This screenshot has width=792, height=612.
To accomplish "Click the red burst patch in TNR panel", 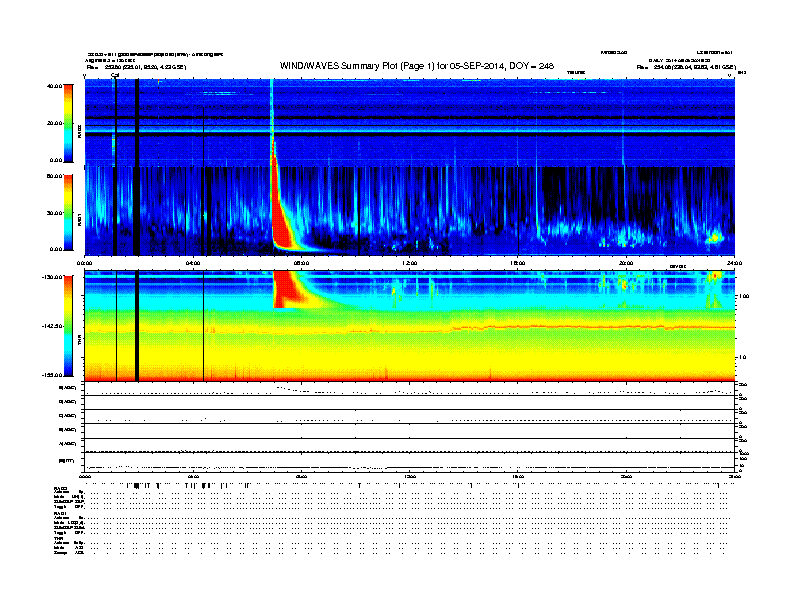I will pyautogui.click(x=284, y=289).
